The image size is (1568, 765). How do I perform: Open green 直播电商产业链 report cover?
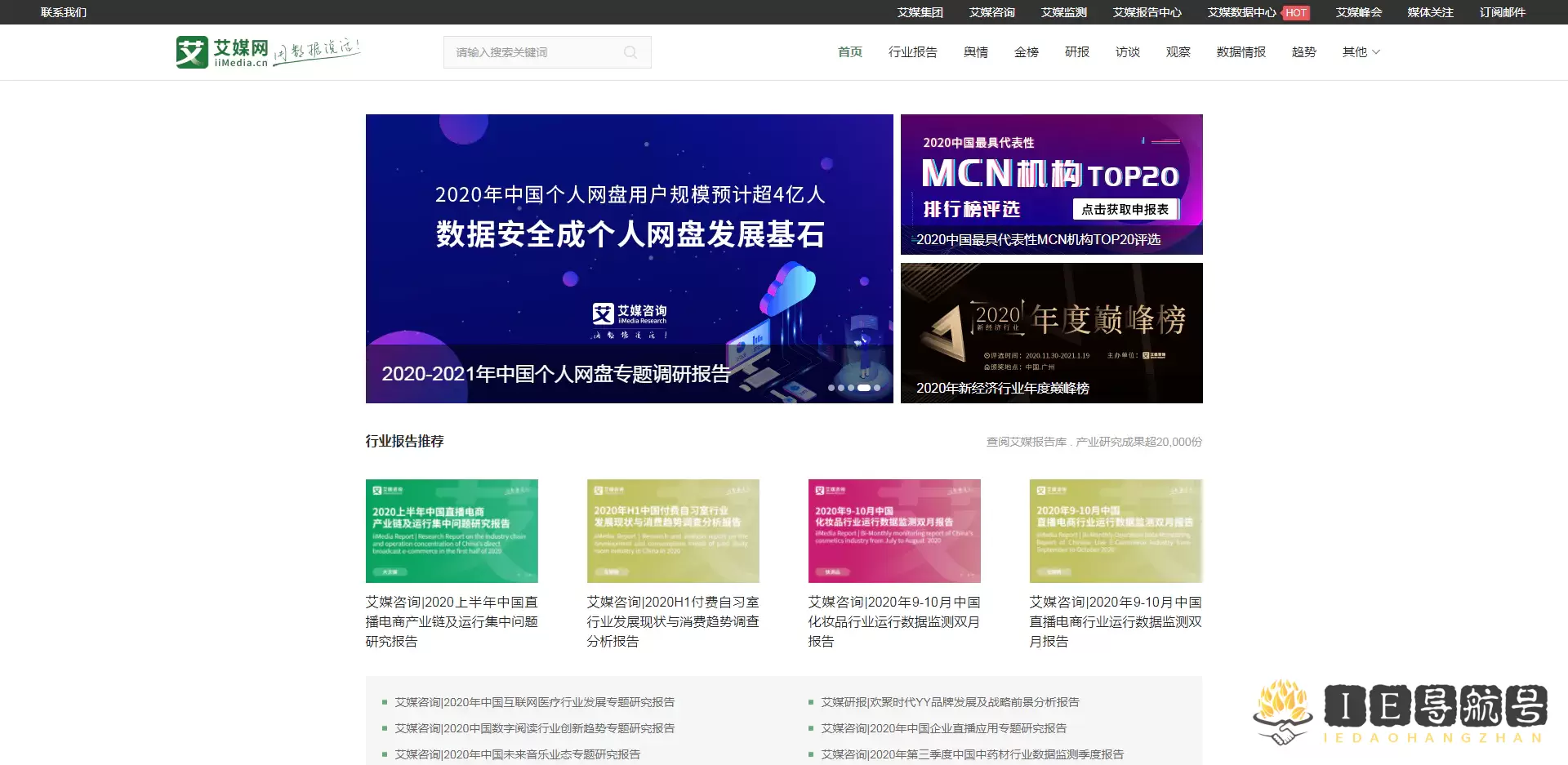click(x=452, y=531)
